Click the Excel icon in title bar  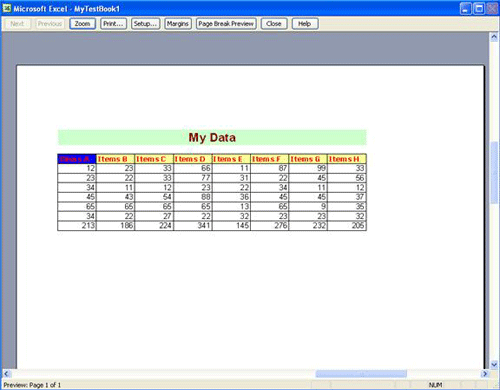(x=7, y=8)
